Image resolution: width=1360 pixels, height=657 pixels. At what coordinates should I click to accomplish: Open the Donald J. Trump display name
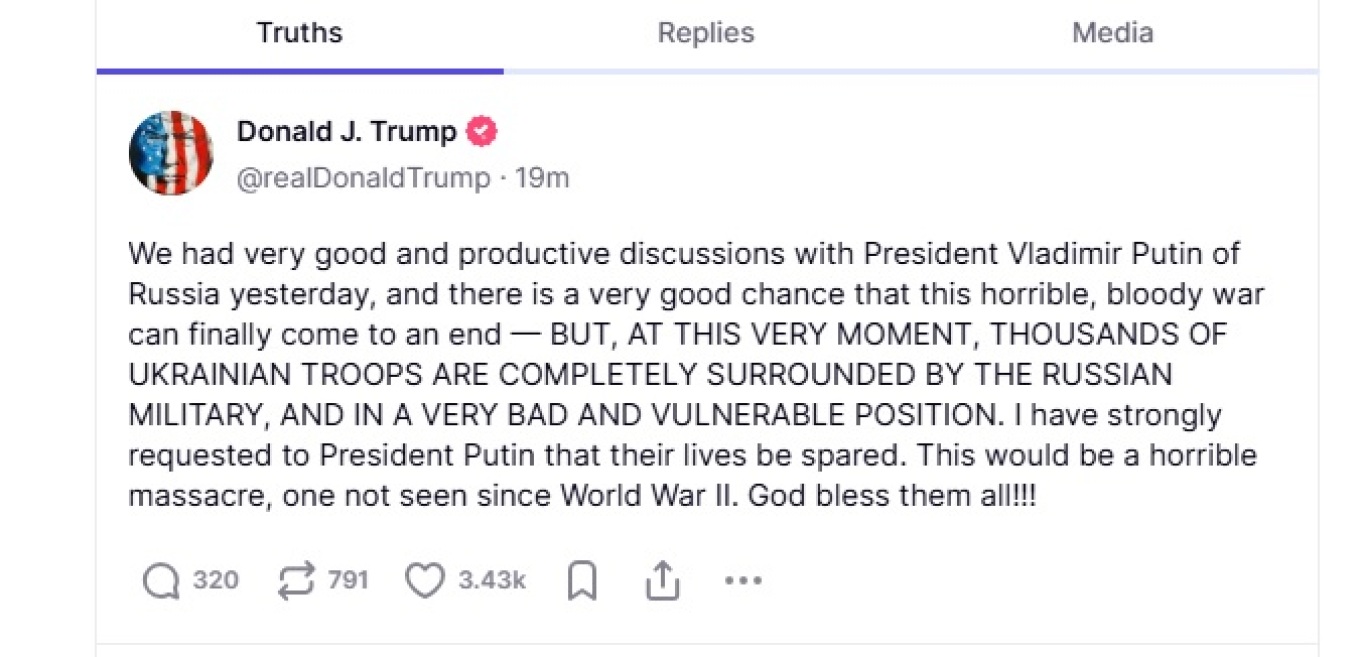coord(346,131)
